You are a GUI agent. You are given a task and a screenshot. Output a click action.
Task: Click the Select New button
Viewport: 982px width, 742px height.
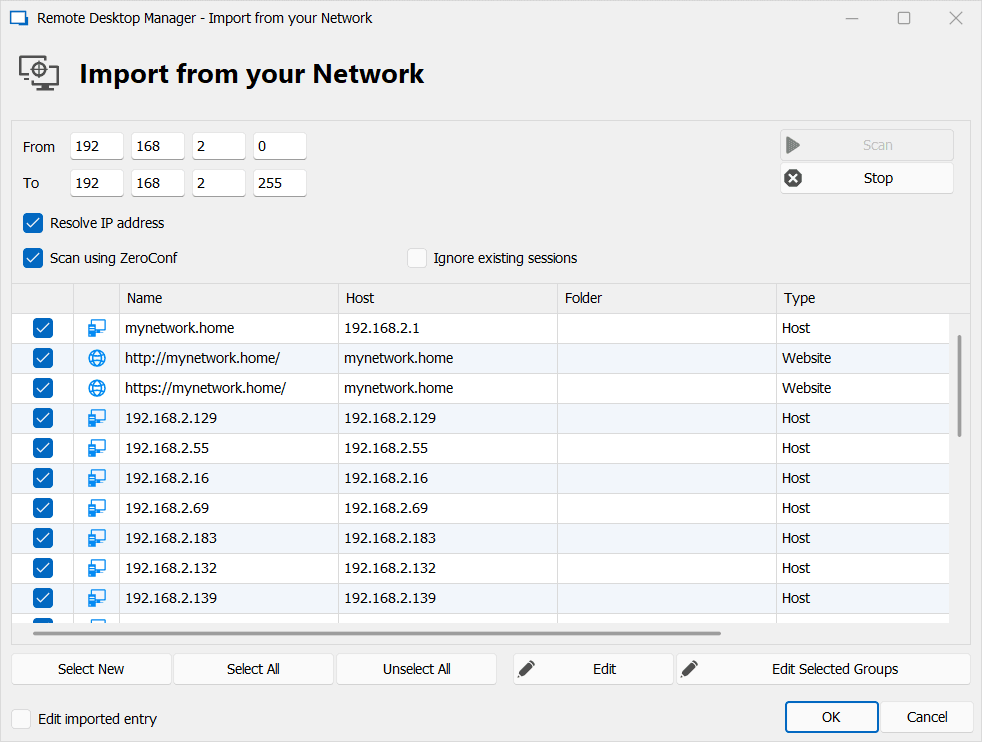91,669
